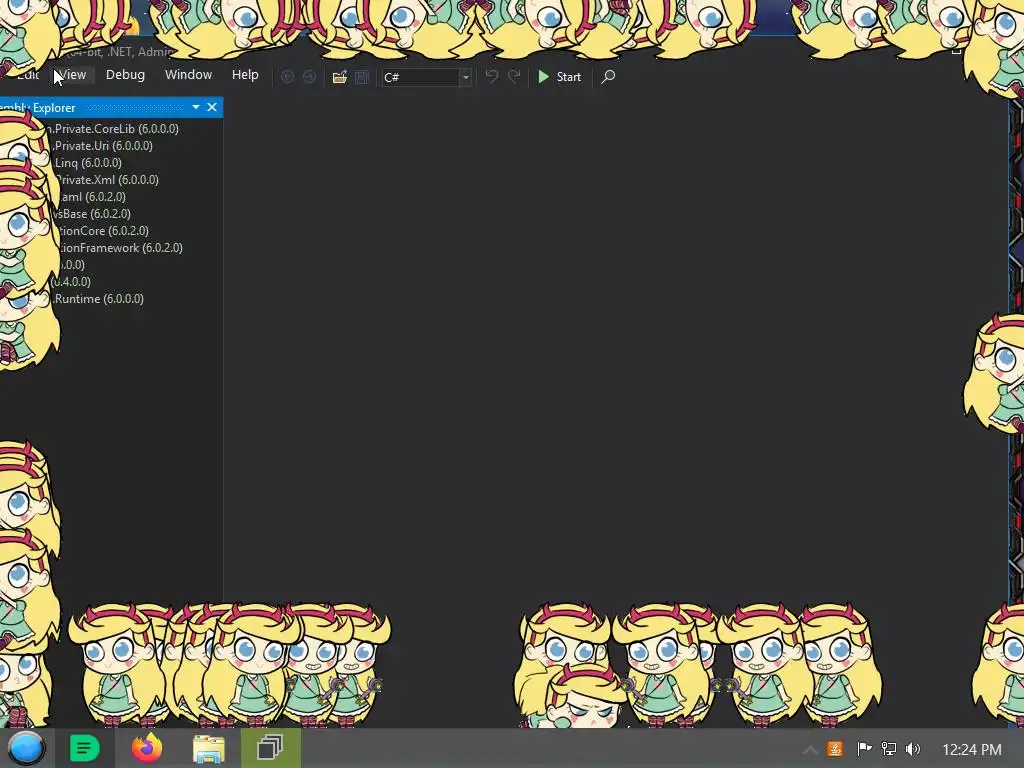Click the active stacked-windows taskbar icon
Screen dimensions: 1024x768
point(270,748)
